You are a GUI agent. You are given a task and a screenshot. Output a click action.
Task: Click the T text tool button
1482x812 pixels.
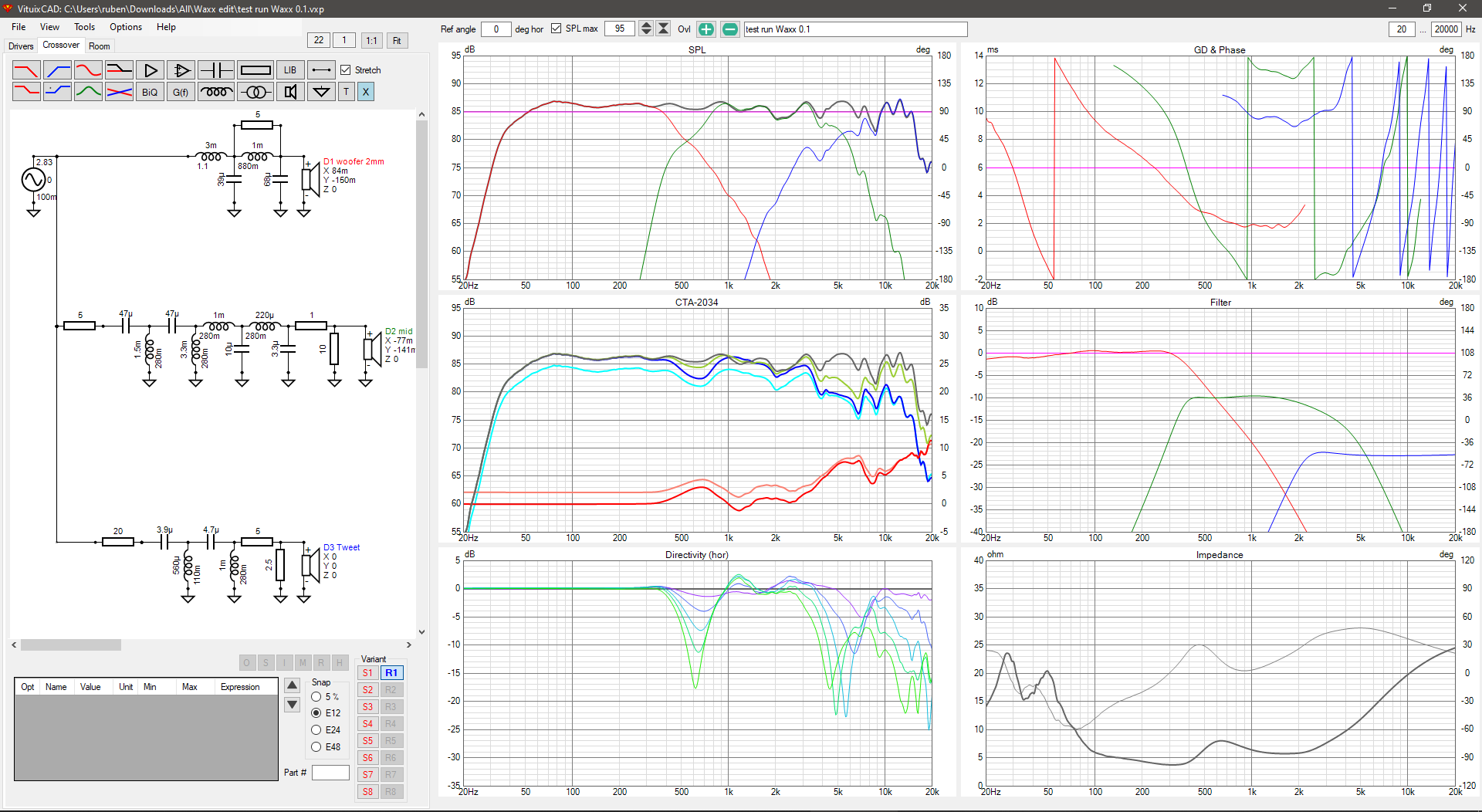pyautogui.click(x=347, y=92)
